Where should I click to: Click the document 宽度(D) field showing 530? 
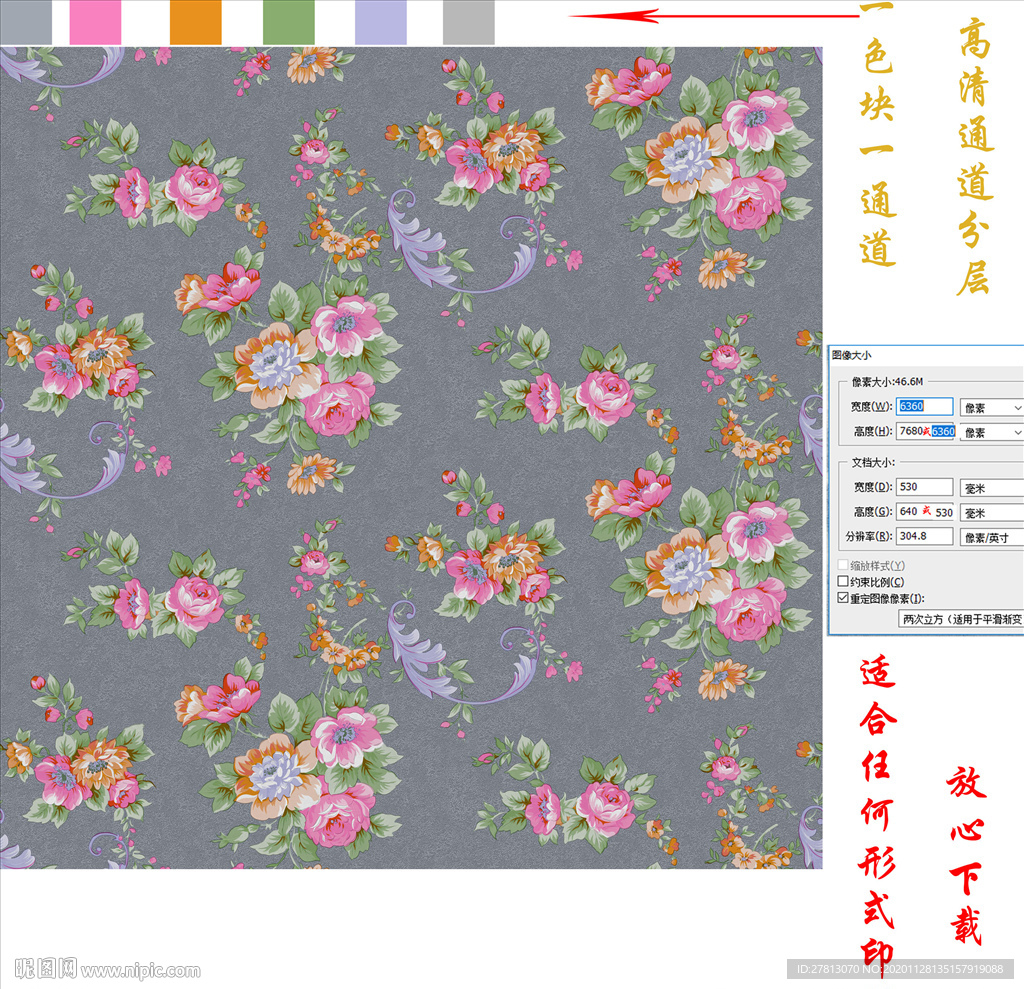(x=924, y=486)
